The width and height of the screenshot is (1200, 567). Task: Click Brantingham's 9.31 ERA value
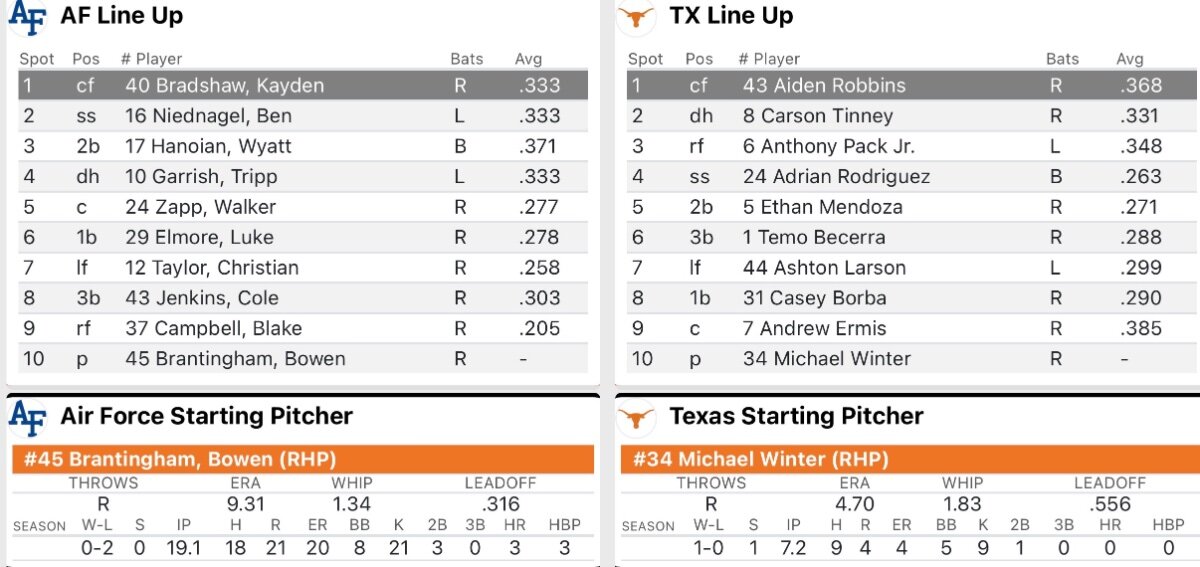(246, 504)
